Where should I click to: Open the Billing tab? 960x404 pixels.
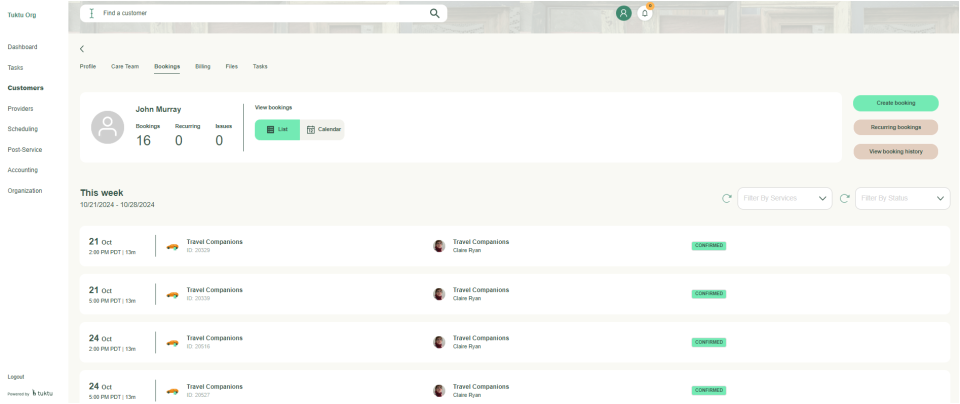(x=203, y=66)
